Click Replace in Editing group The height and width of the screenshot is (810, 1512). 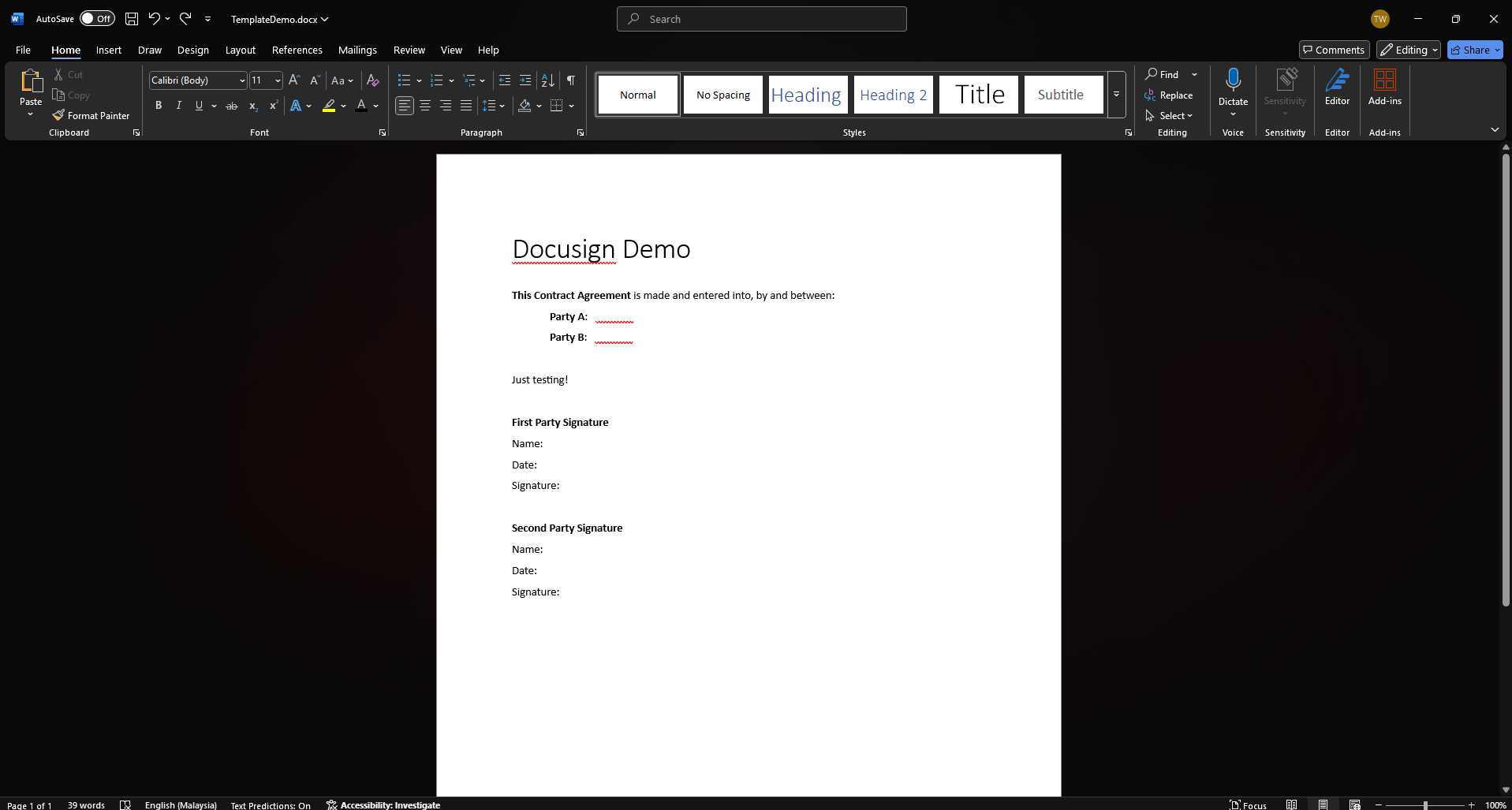[1169, 95]
